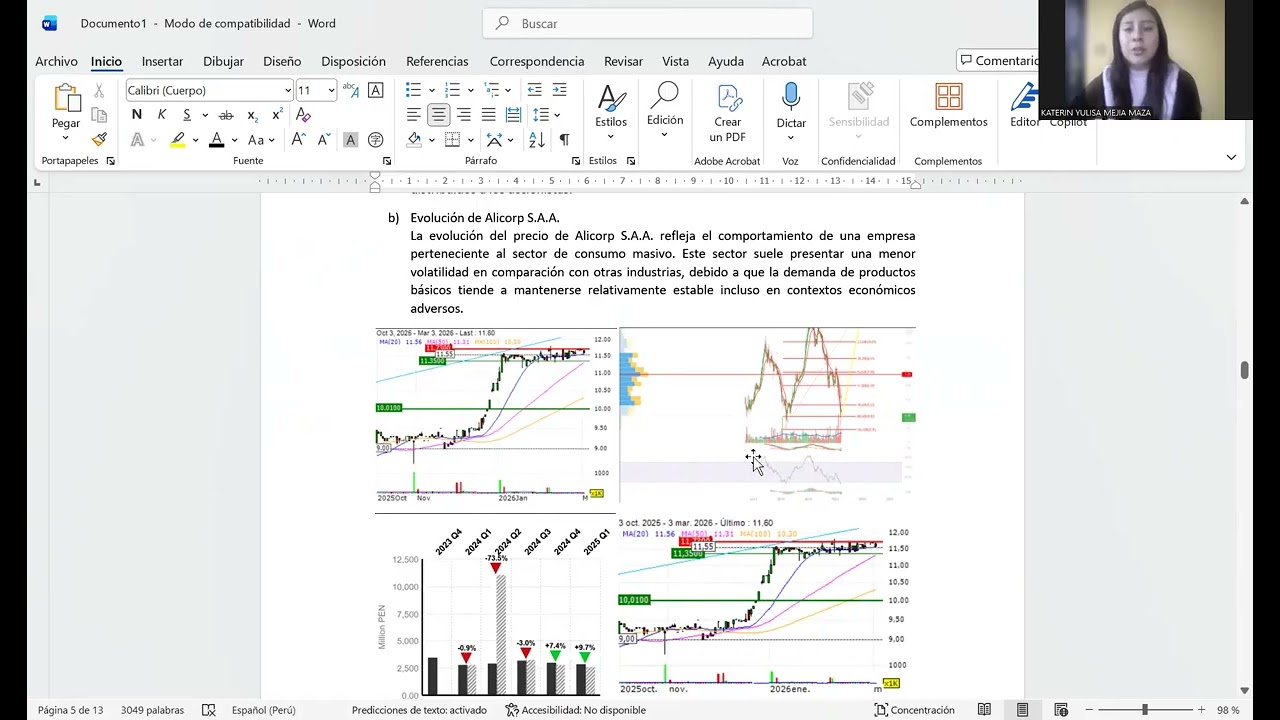Screen dimensions: 1280x720
Task: Cut selection with the scissors icon
Action: 99,90
